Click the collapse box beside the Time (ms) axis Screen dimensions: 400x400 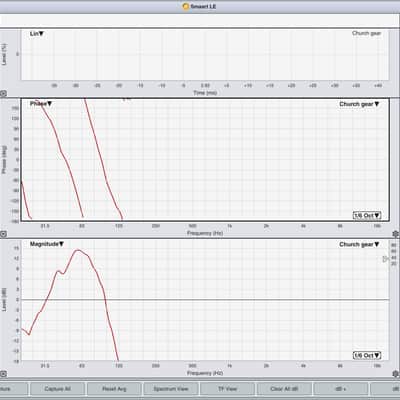pos(3,94)
